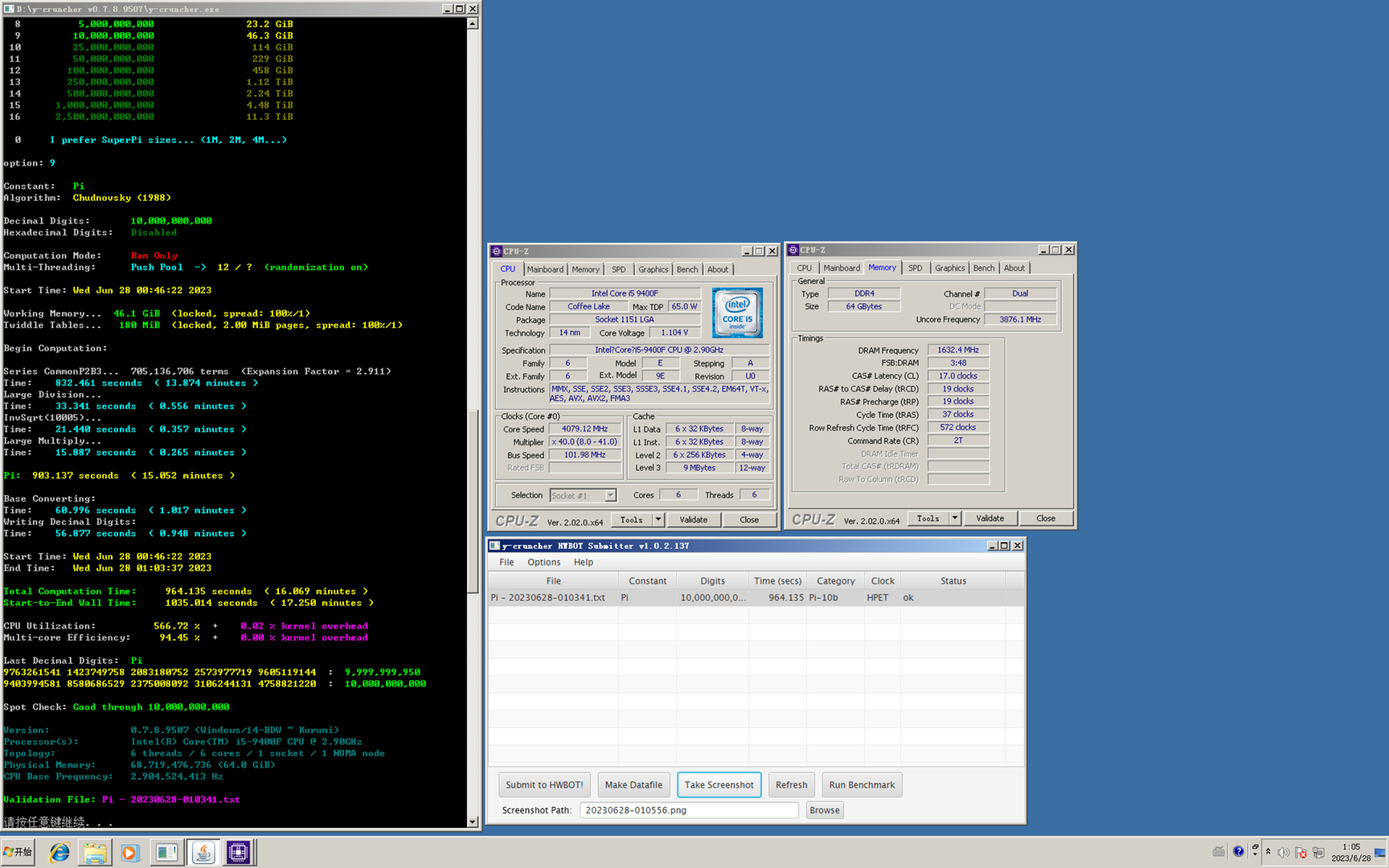Select the CPU tab in the left CPU-Z window
Image resolution: width=1389 pixels, height=868 pixels.
click(x=508, y=269)
